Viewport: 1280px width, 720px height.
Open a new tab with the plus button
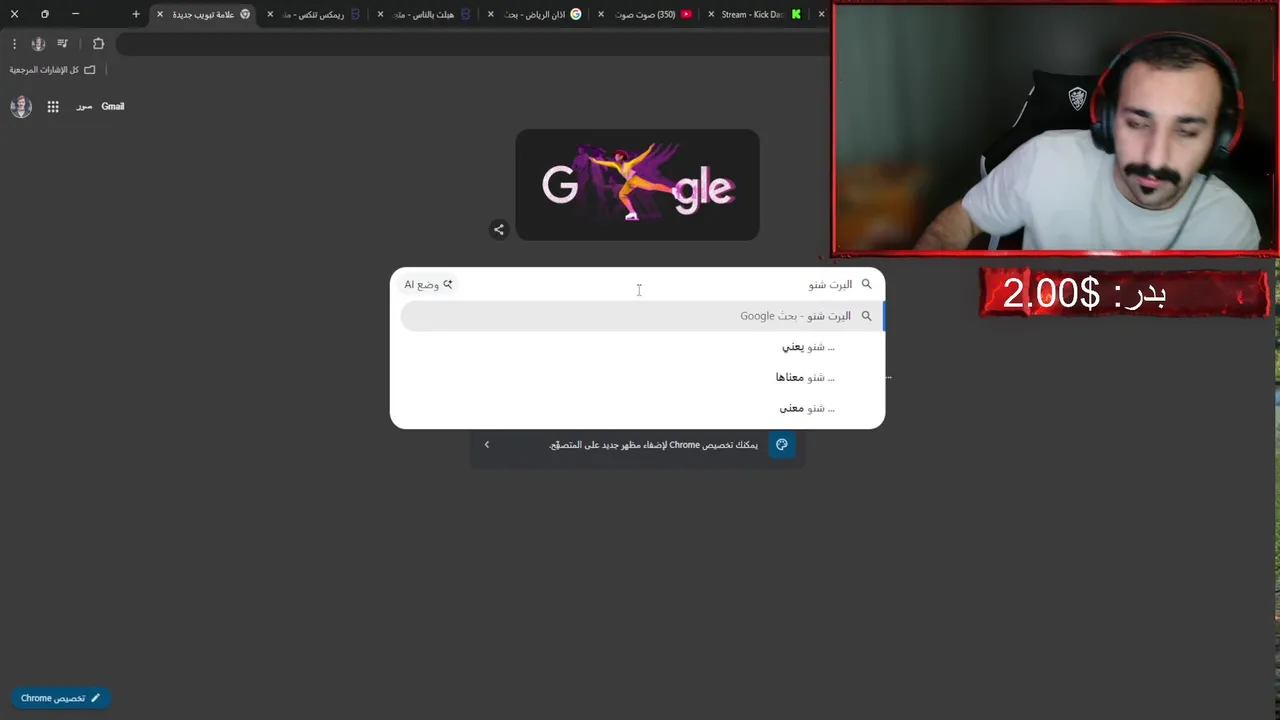point(136,14)
